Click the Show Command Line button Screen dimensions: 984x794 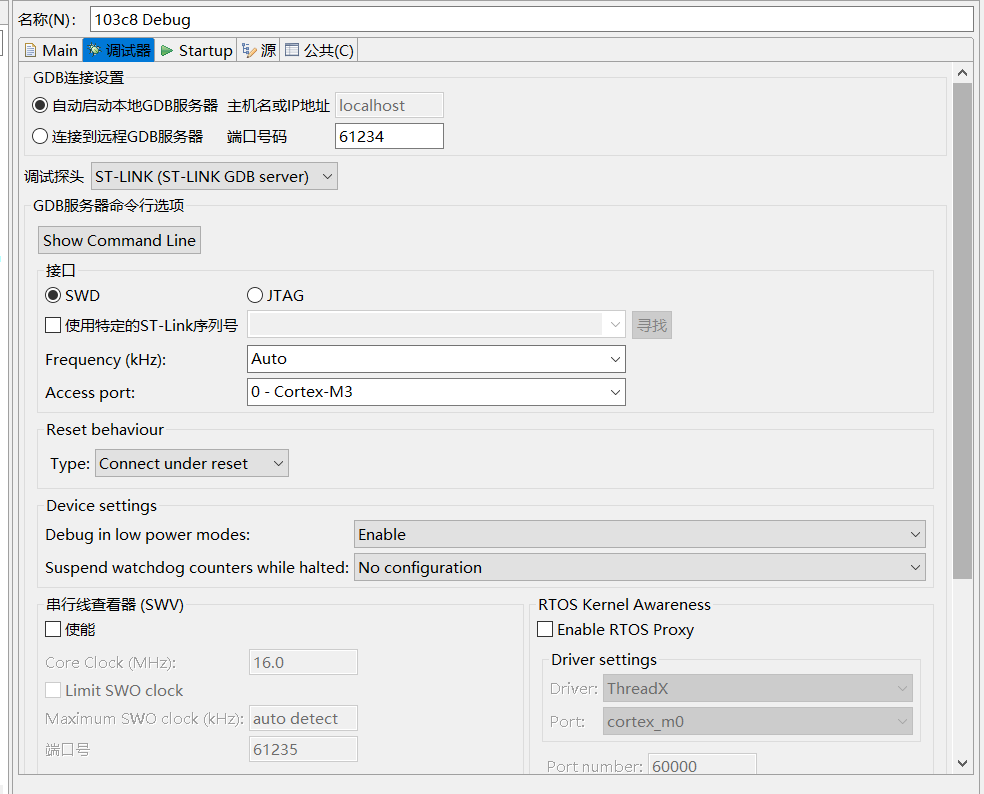point(119,240)
